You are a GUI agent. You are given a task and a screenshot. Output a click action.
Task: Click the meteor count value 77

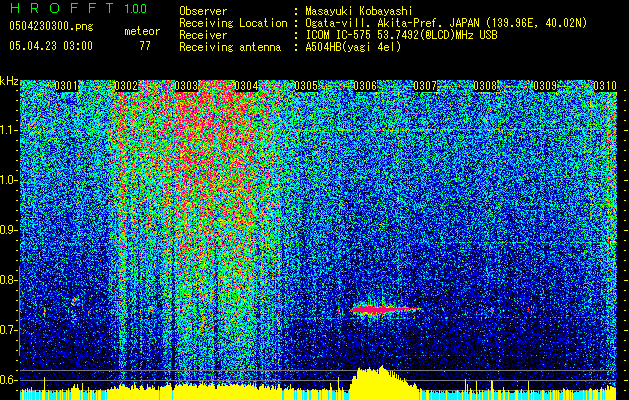point(145,46)
